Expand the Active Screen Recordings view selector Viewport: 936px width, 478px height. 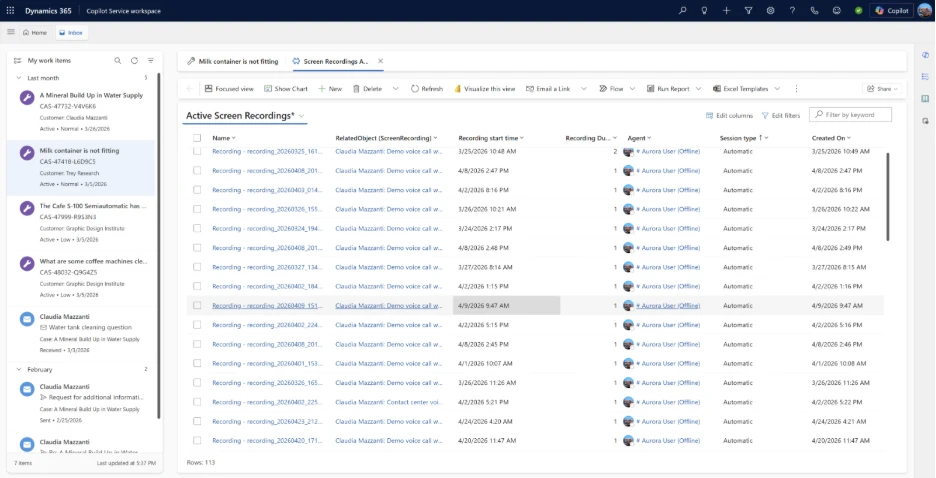click(x=302, y=116)
